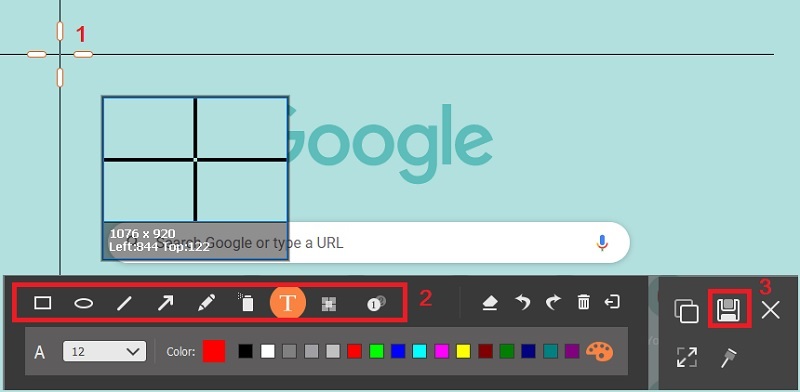
Task: Click the exit arrow icon
Action: tap(612, 302)
